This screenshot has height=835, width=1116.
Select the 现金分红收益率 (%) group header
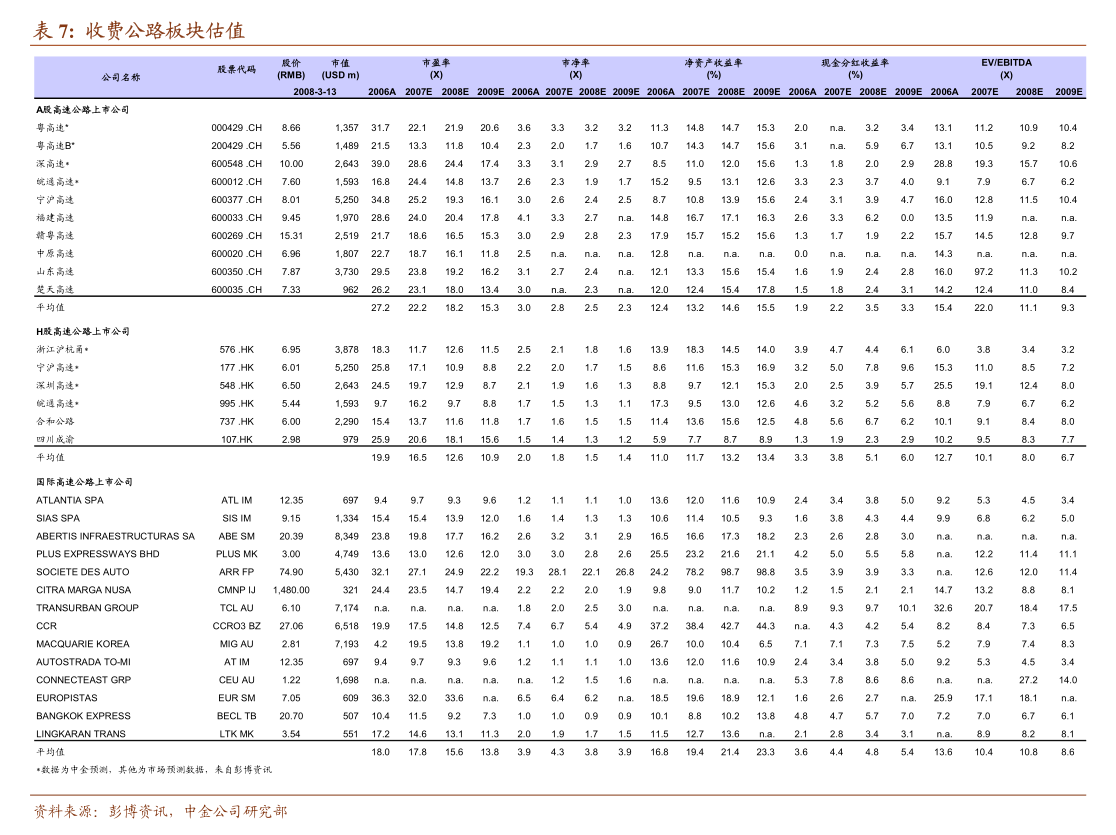[x=855, y=68]
